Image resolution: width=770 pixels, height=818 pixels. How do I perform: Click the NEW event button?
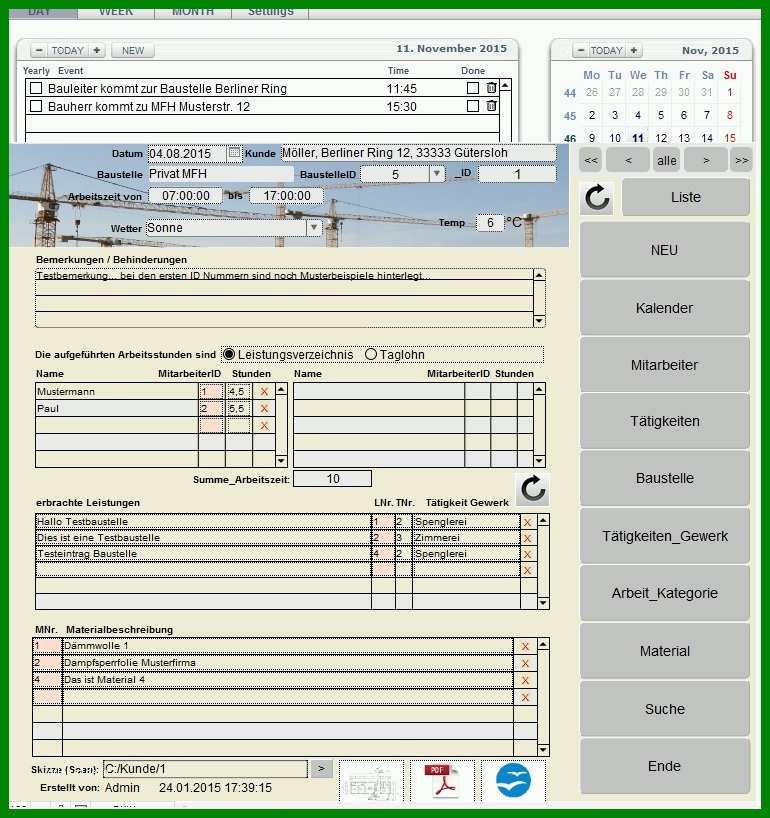coord(133,51)
